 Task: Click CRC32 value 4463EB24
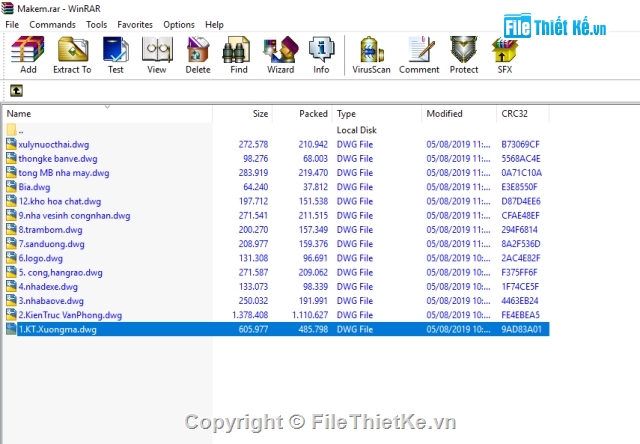pyautogui.click(x=520, y=301)
